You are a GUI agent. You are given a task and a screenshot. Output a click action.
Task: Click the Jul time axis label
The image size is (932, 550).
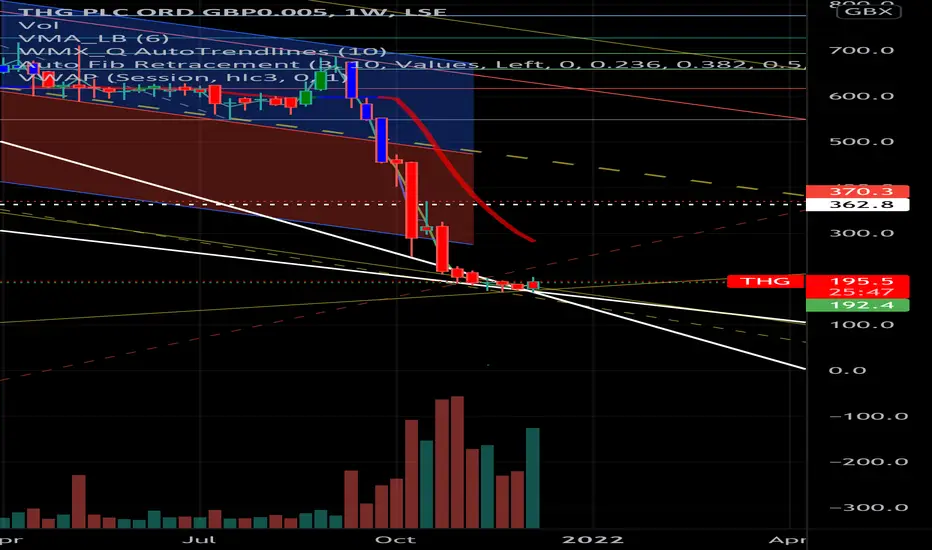[x=199, y=540]
